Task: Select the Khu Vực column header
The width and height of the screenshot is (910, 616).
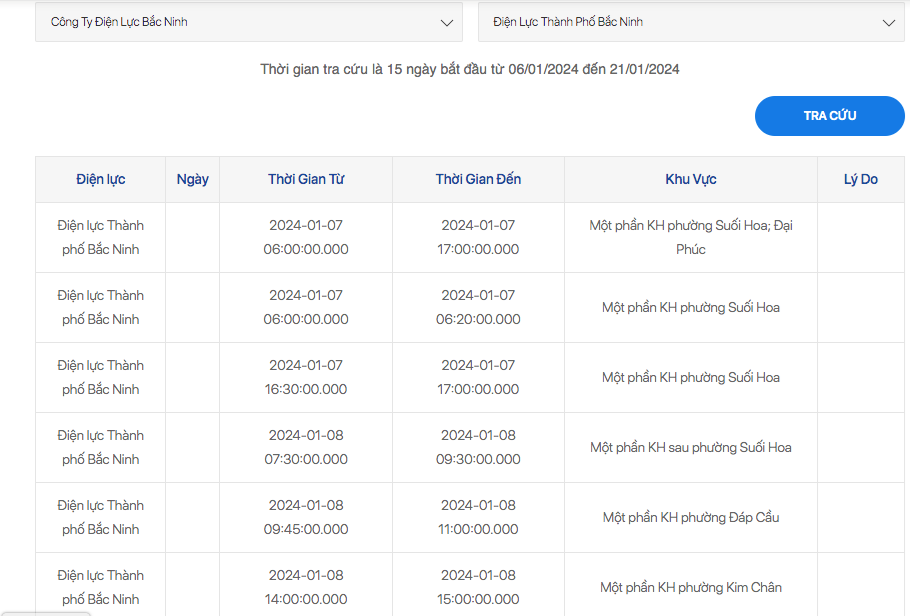Action: (691, 179)
